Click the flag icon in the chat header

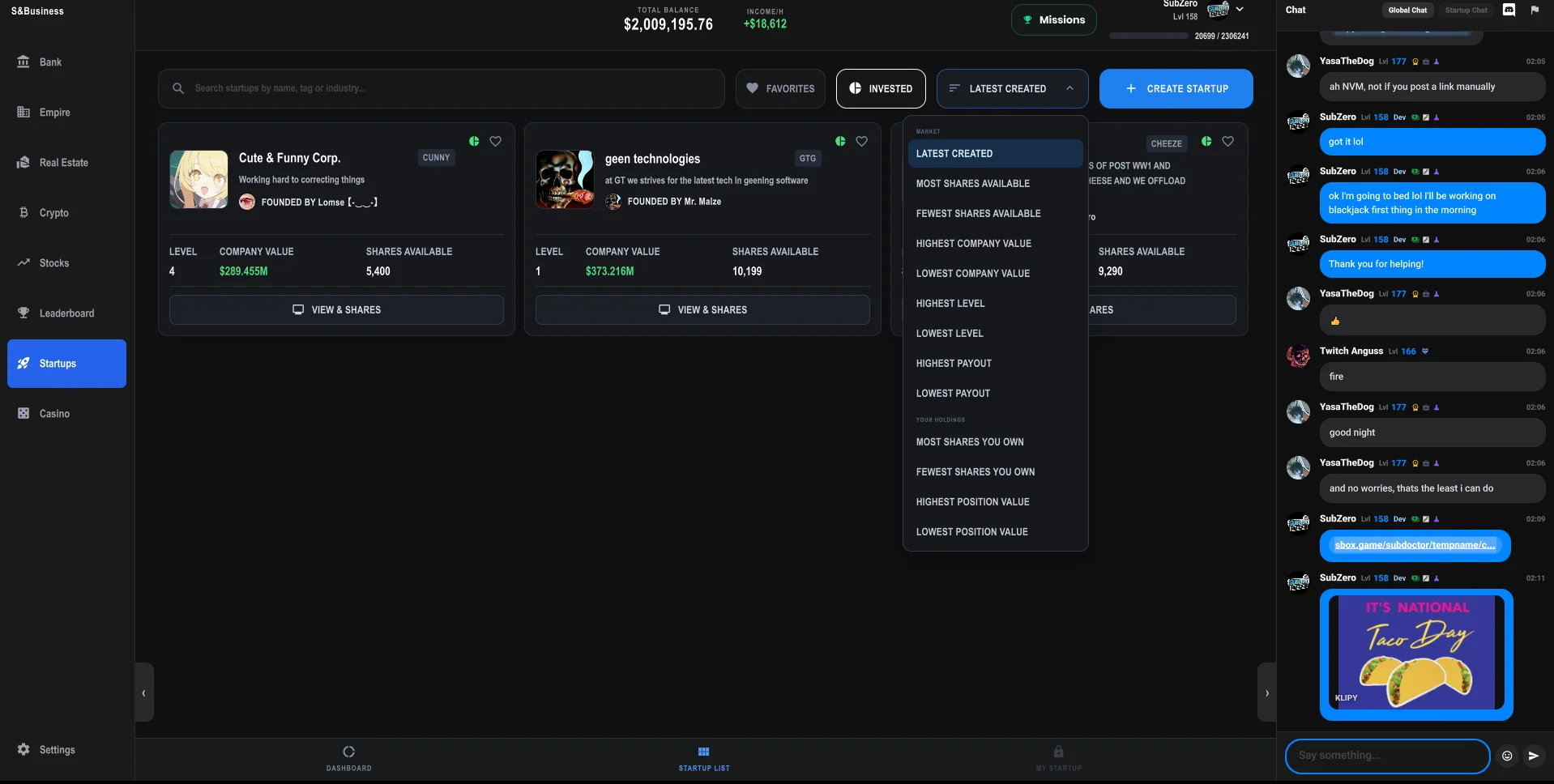pyautogui.click(x=1535, y=10)
